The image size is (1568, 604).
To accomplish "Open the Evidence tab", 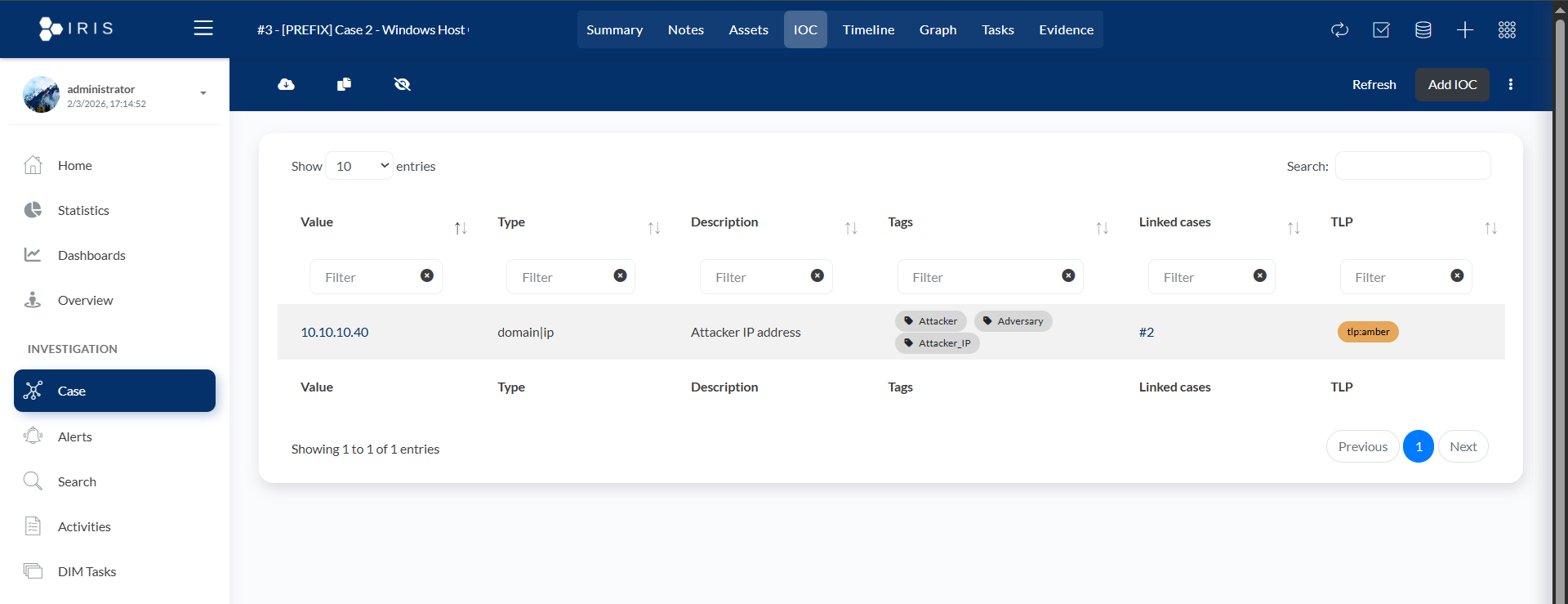I will [1066, 29].
